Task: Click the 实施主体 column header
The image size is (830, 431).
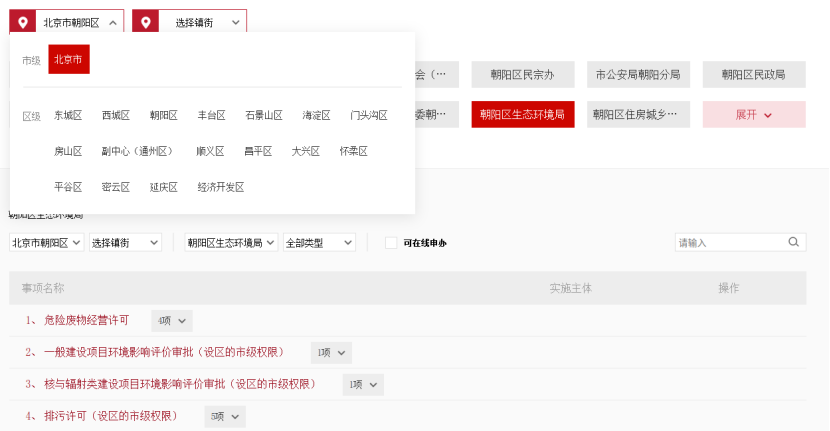Action: click(x=570, y=288)
